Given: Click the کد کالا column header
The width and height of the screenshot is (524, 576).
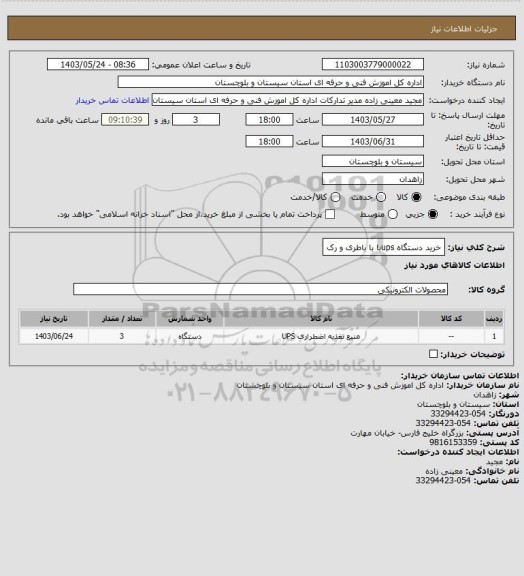Looking at the screenshot, I should [x=451, y=318].
